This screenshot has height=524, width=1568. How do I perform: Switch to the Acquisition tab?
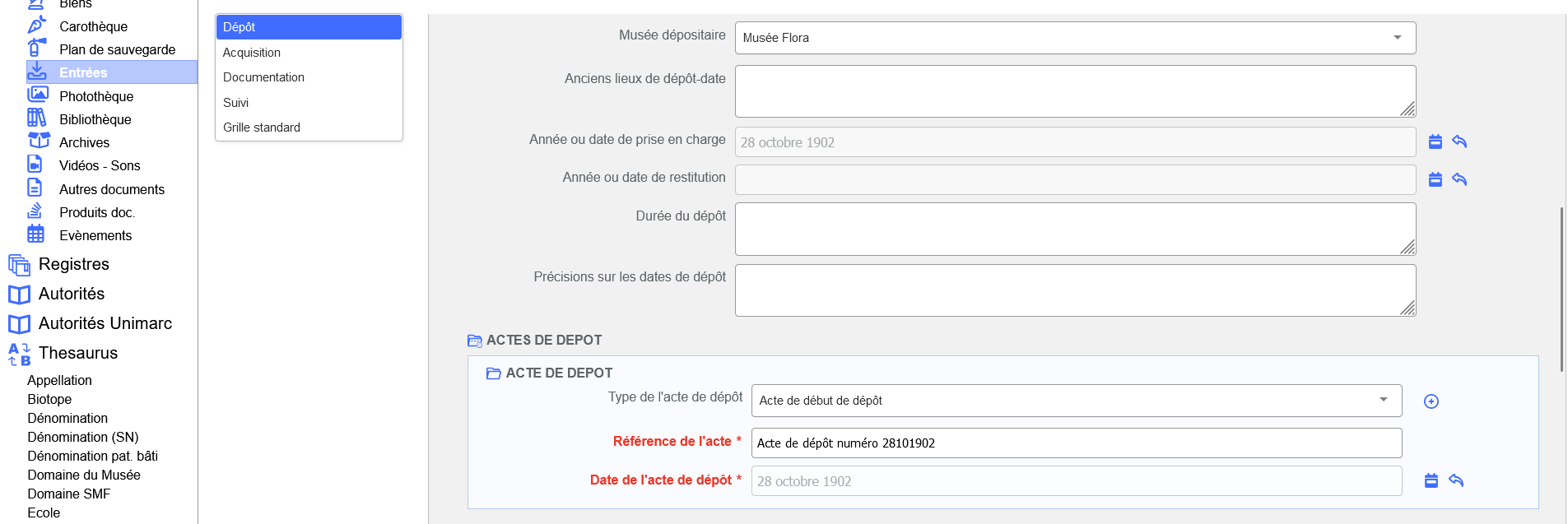(x=252, y=53)
